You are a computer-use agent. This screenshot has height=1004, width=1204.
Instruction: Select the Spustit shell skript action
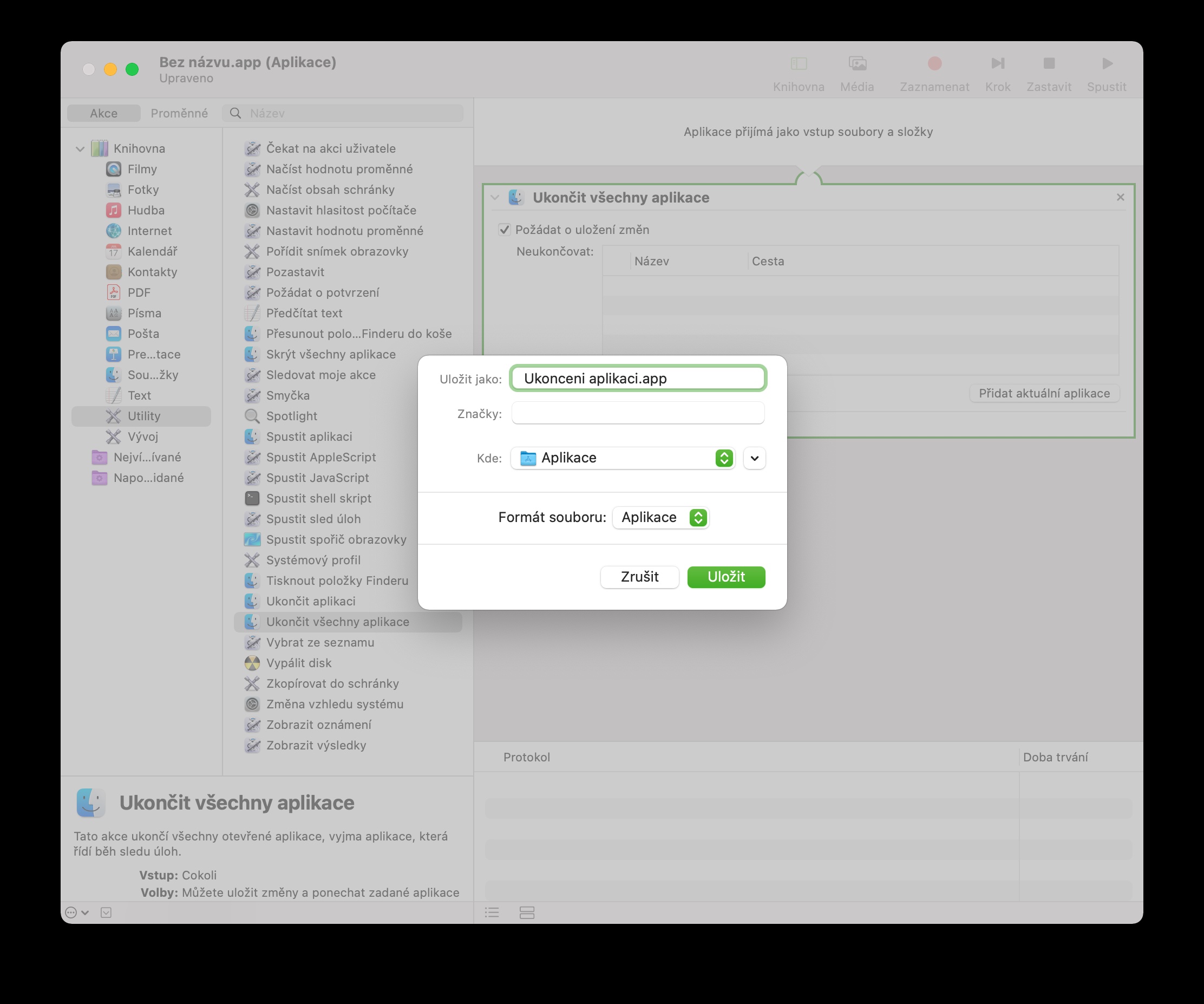(318, 498)
